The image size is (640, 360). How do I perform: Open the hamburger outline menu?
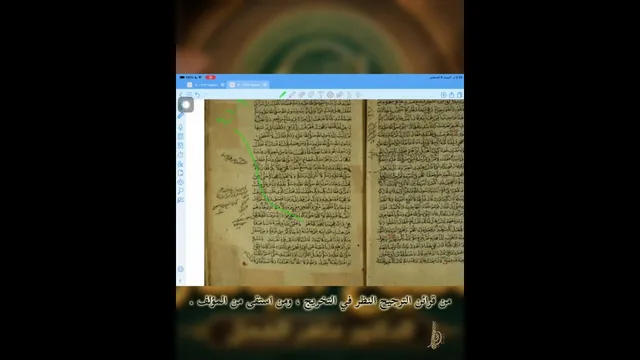pyautogui.click(x=189, y=95)
